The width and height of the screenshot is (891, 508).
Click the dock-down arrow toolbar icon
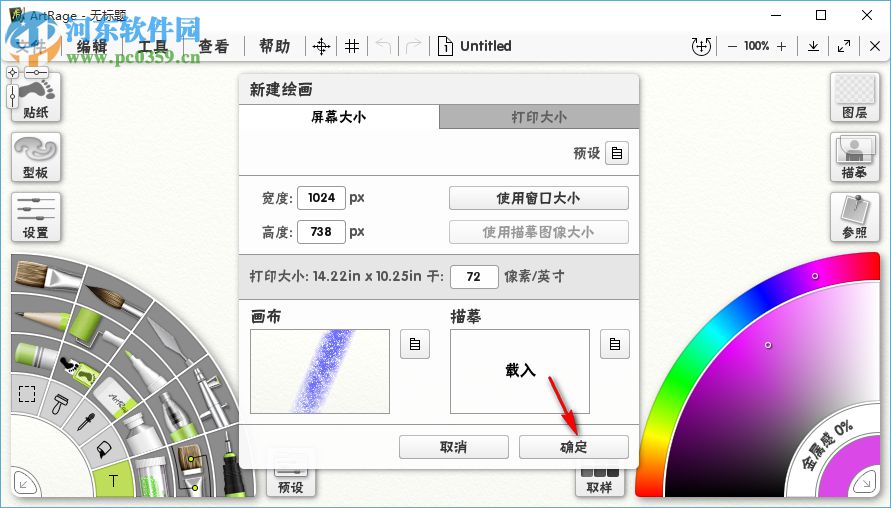tap(814, 46)
